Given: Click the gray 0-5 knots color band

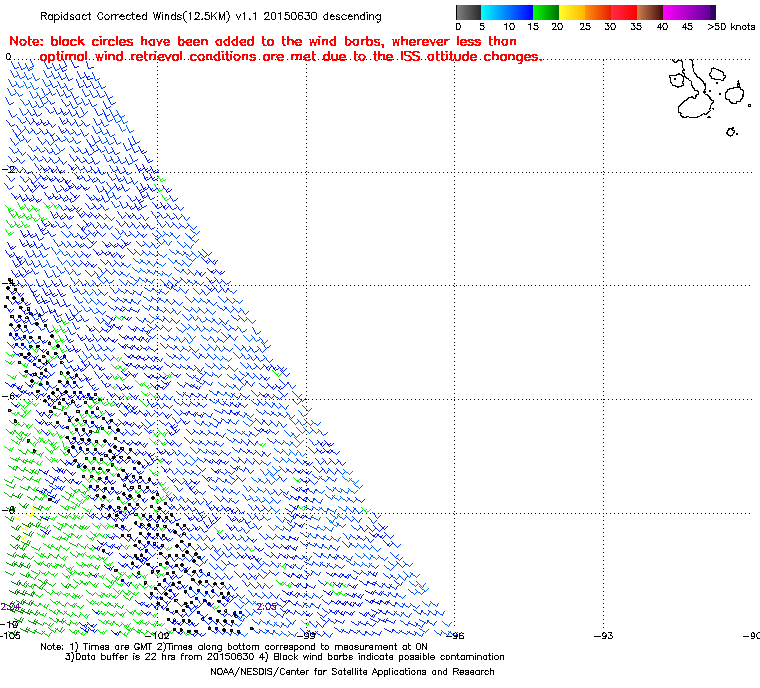Looking at the screenshot, I should (468, 12).
